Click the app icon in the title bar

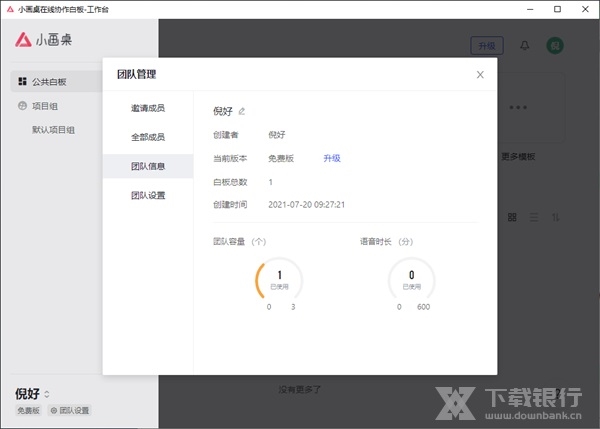(10, 9)
